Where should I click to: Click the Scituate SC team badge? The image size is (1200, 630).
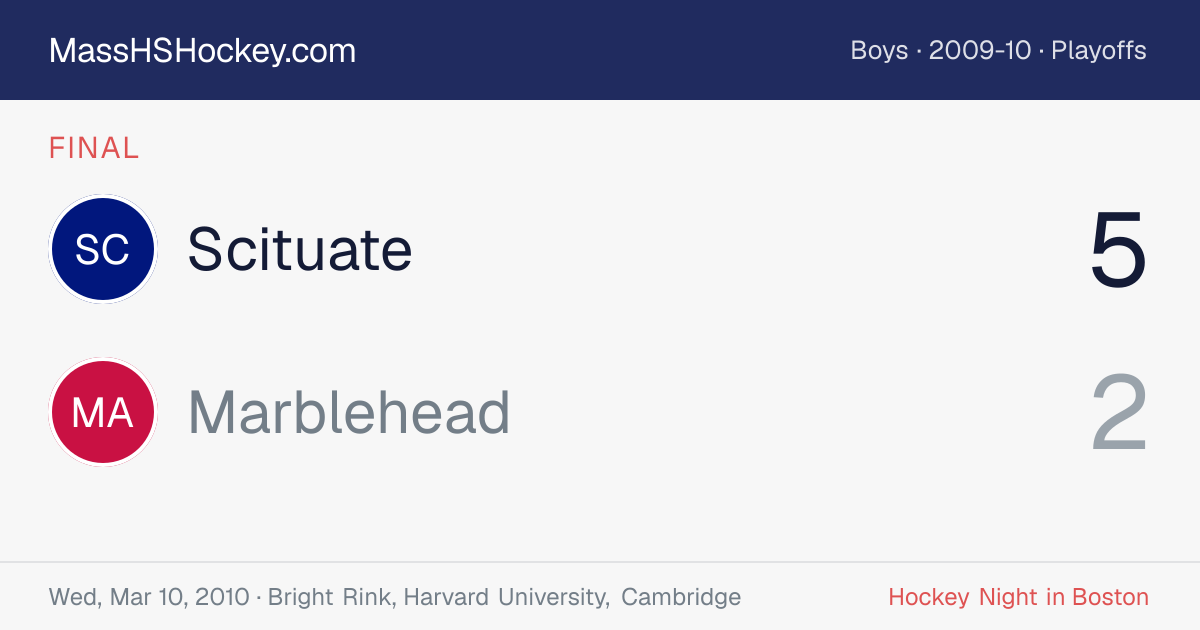103,249
